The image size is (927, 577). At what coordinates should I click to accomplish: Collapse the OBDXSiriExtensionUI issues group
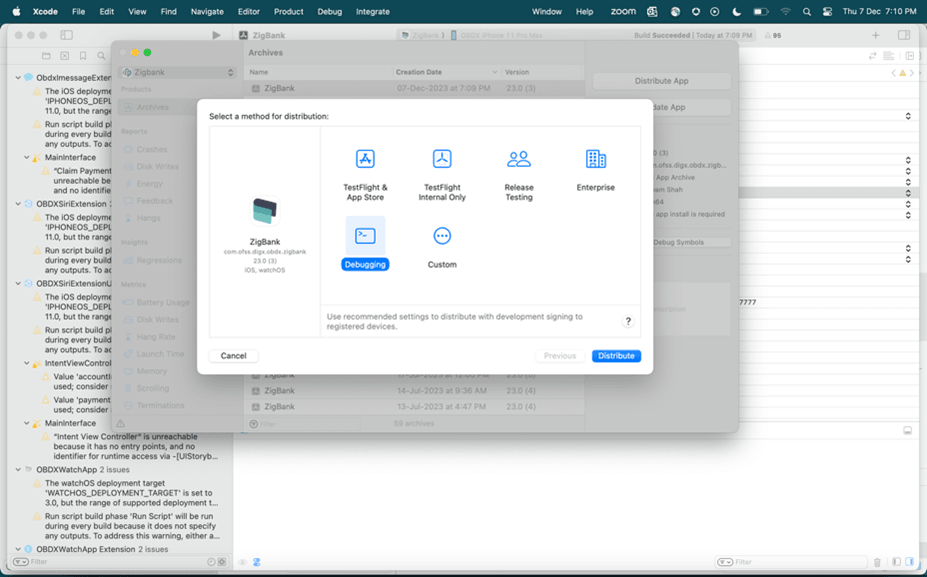tap(18, 284)
